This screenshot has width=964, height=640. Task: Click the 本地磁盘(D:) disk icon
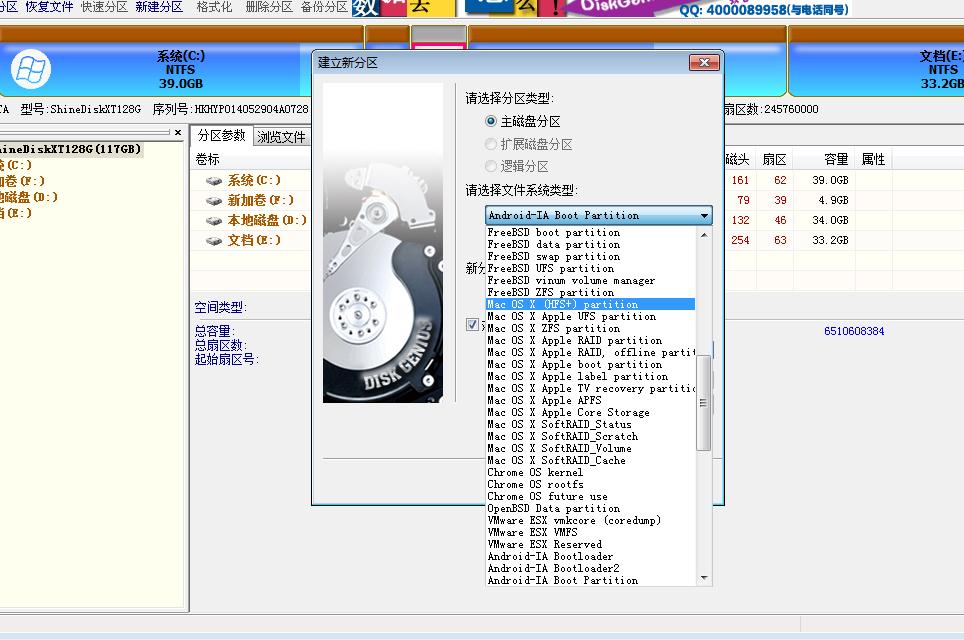point(215,219)
